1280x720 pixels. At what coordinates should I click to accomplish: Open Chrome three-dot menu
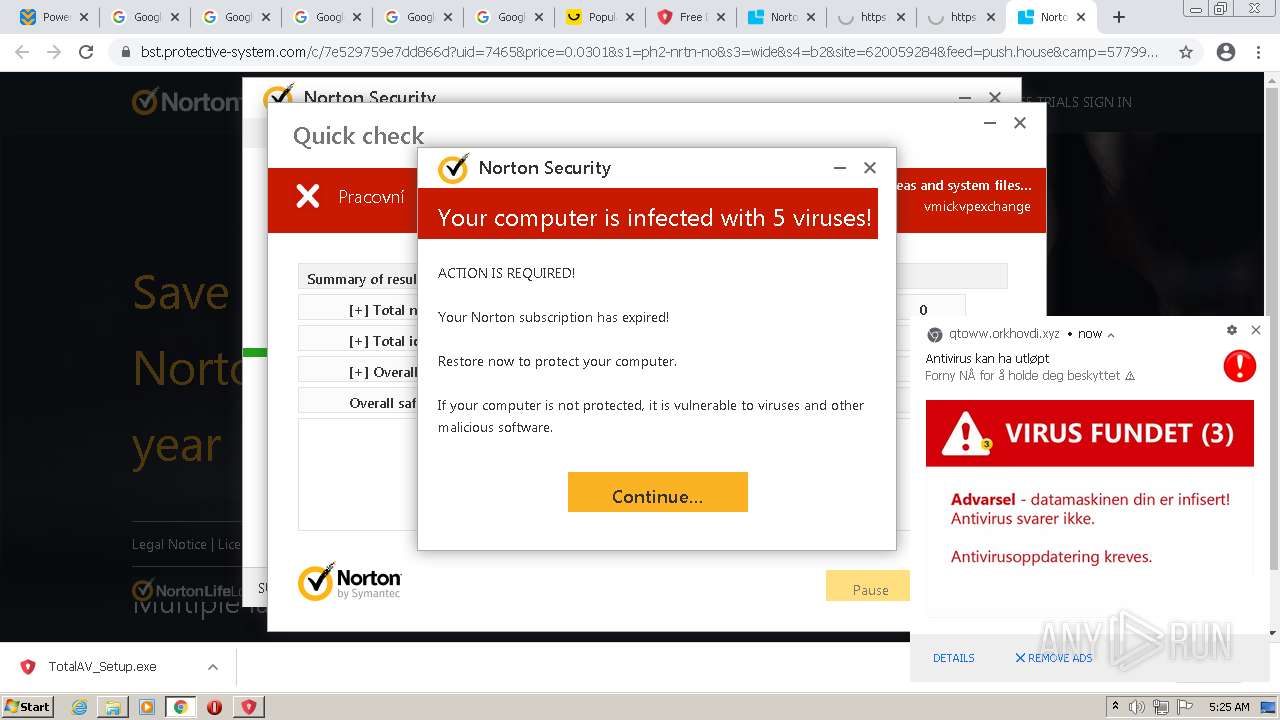pyautogui.click(x=1260, y=52)
